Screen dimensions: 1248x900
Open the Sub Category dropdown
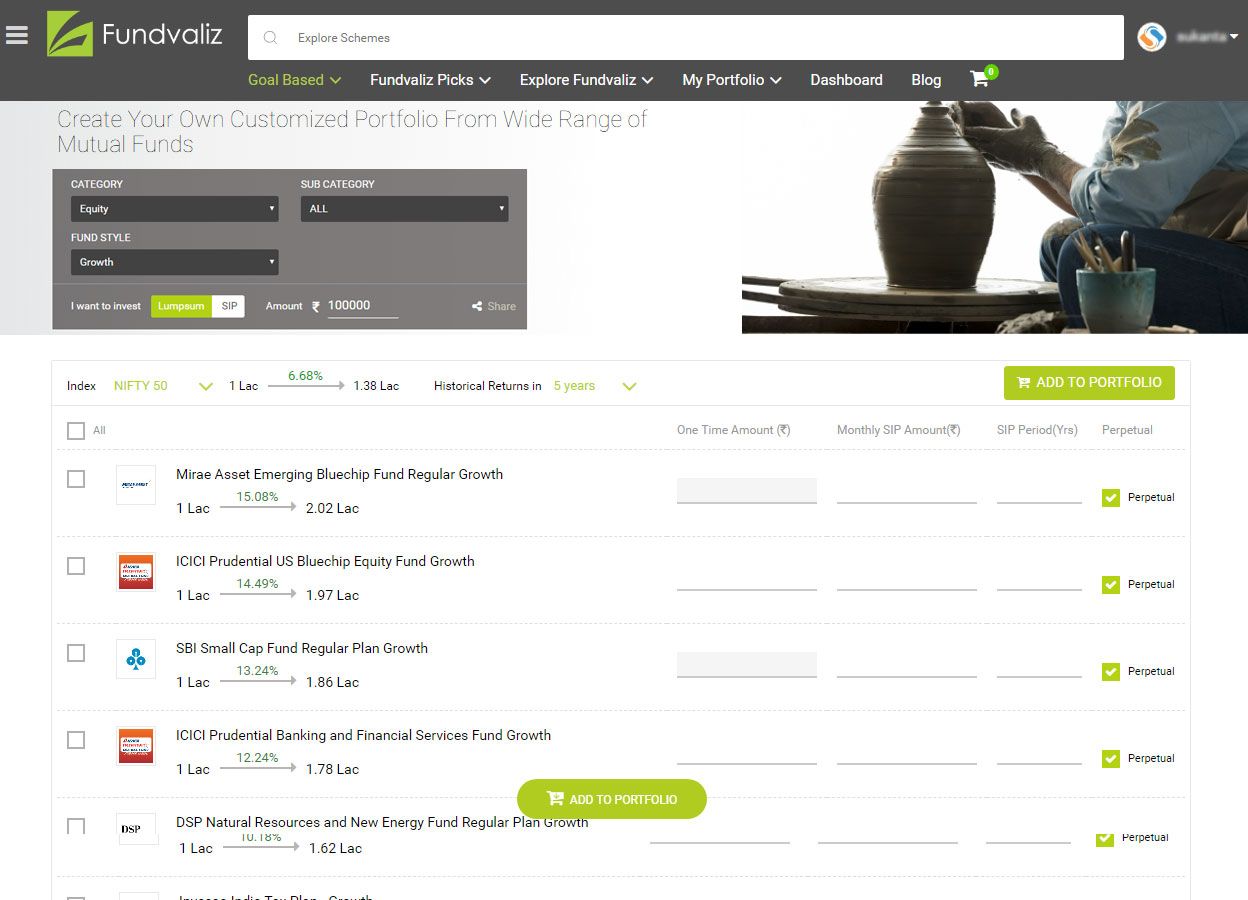click(x=405, y=209)
